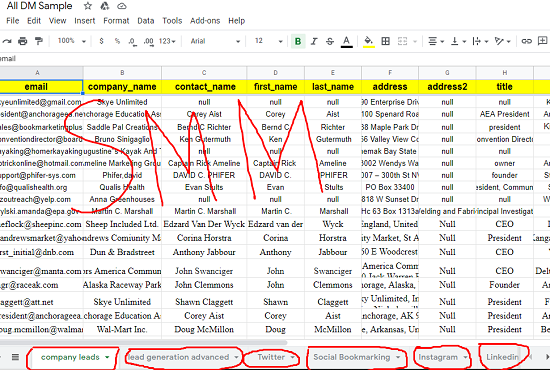Screen dimensions: 550x370
Task: Open the company leads tab dropdown arrow
Action: point(107,357)
